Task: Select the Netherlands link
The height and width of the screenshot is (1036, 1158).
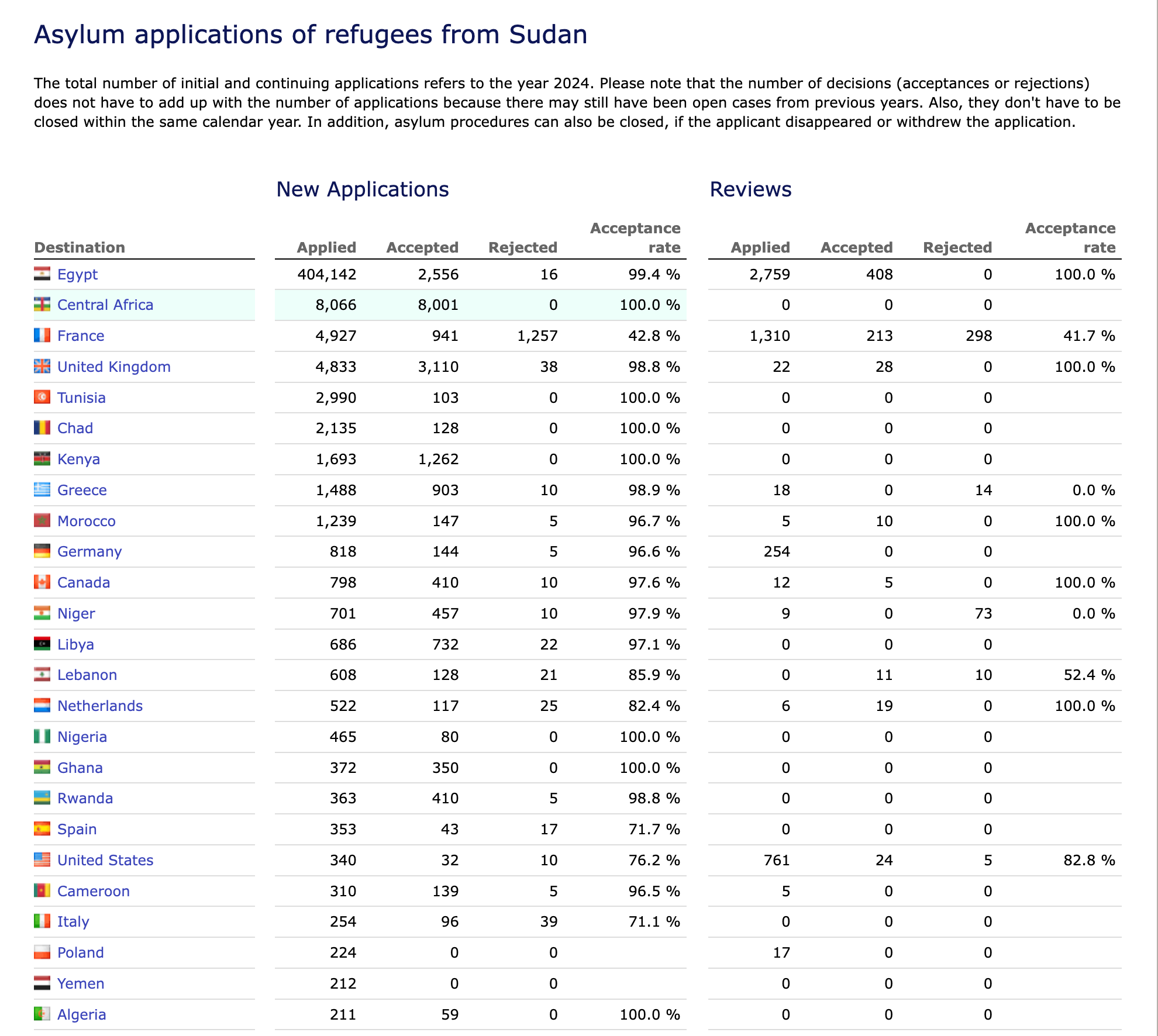Action: (x=100, y=706)
